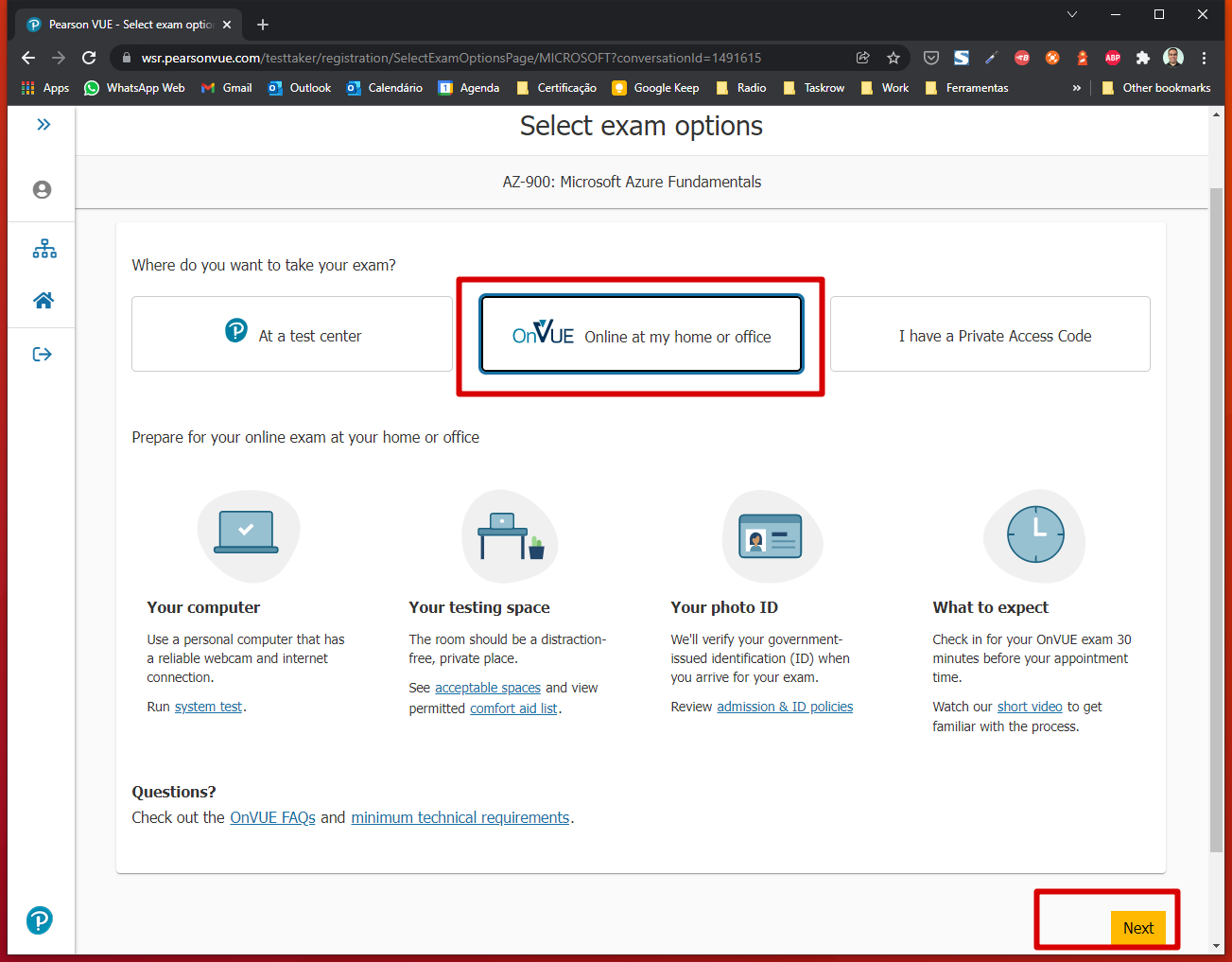The image size is (1232, 962).
Task: Open the WhatsApp Web bookmark
Action: point(134,88)
